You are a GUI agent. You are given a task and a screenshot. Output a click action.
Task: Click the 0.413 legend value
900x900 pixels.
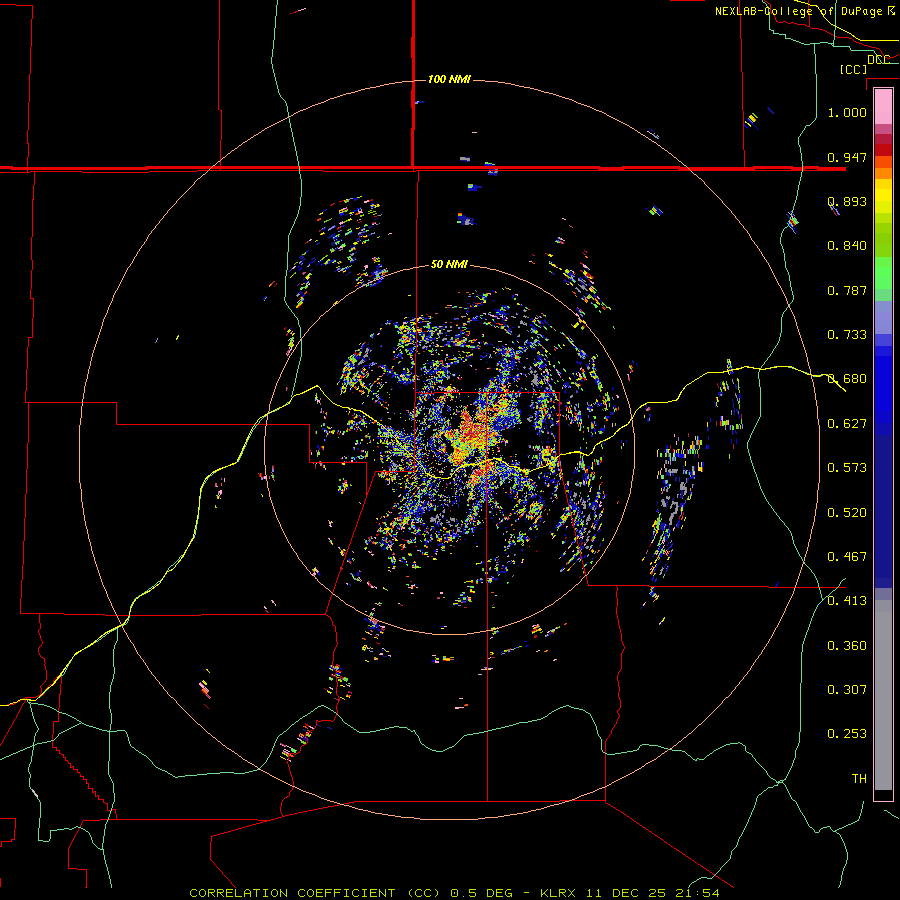coord(847,601)
